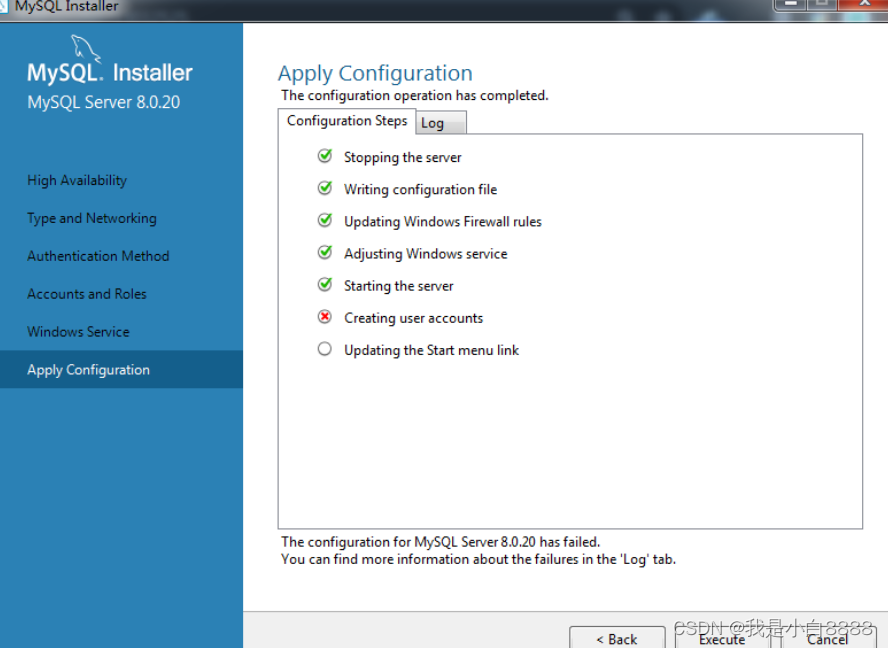Click the checkmark beside Starting the server

(x=324, y=285)
